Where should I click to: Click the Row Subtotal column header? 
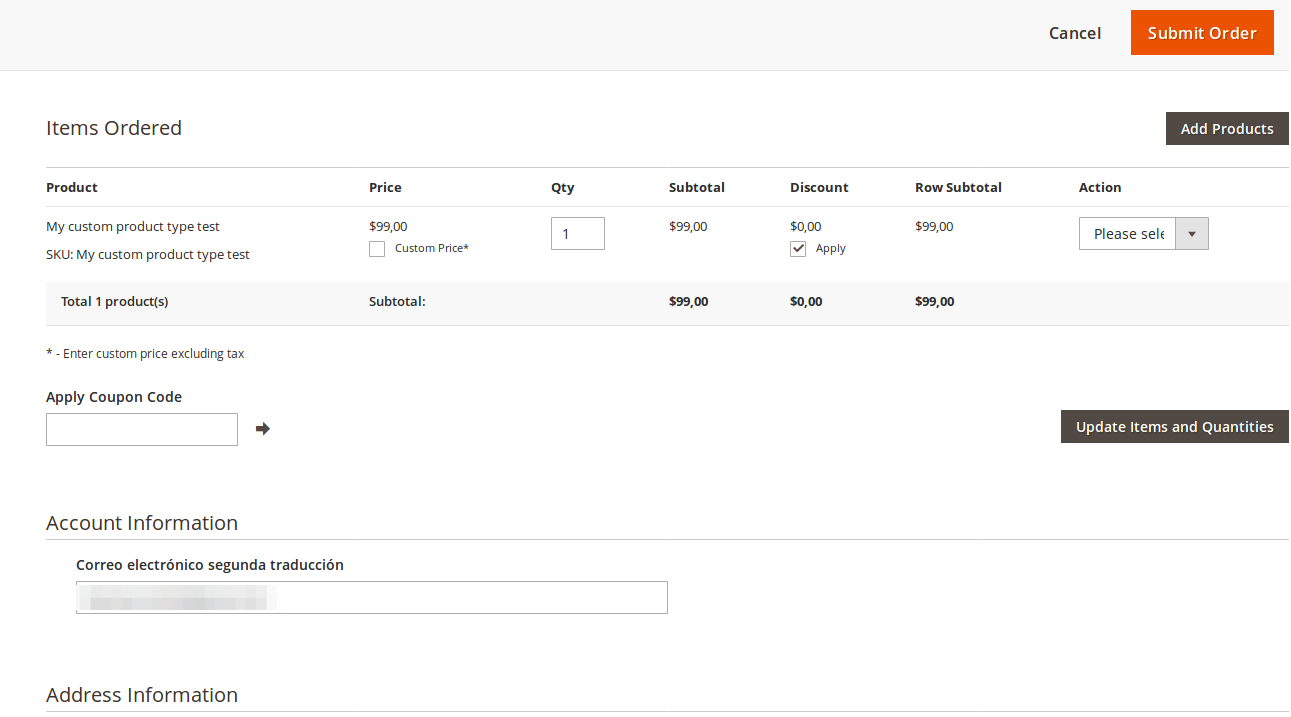[957, 187]
